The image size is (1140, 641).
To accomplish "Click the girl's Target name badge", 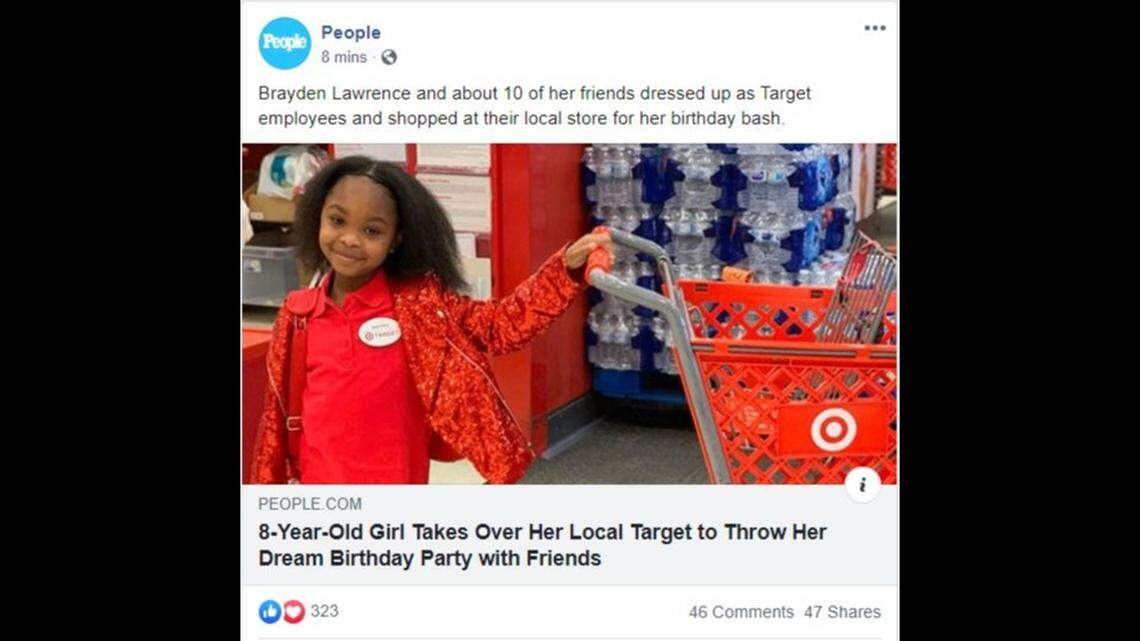I will [x=379, y=332].
